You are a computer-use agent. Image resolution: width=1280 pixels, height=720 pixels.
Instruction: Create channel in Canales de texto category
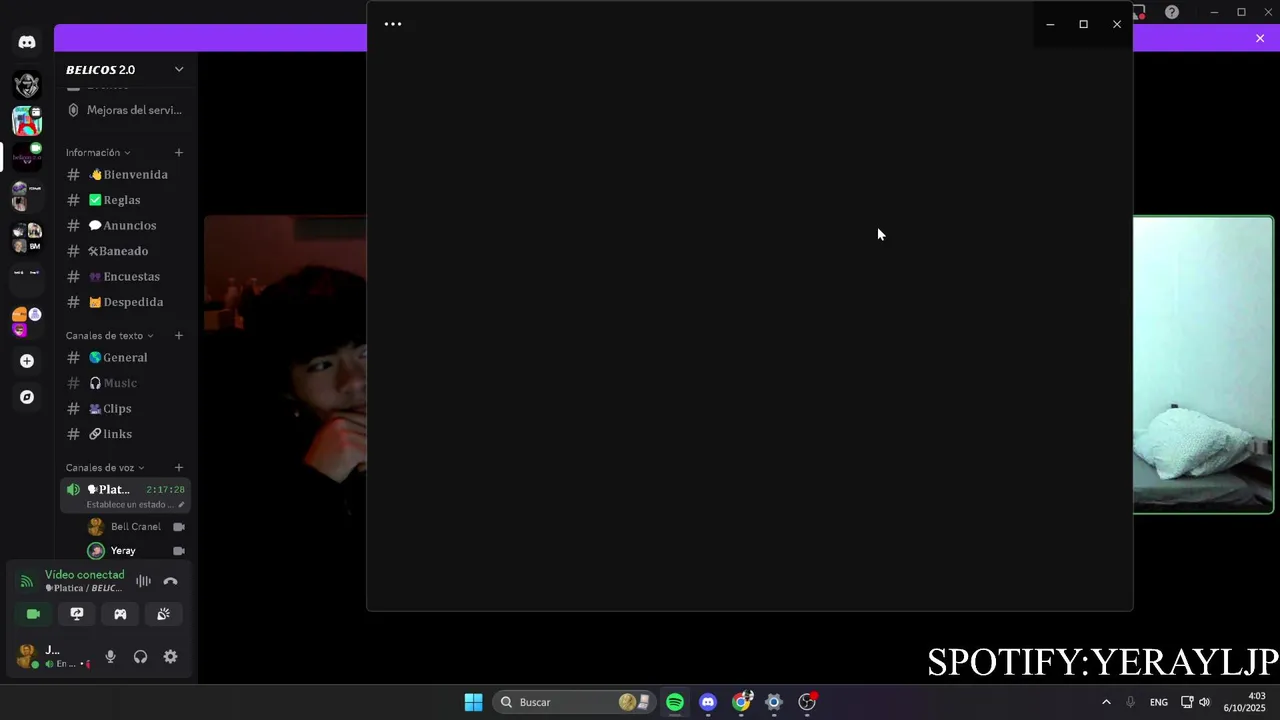coord(179,335)
